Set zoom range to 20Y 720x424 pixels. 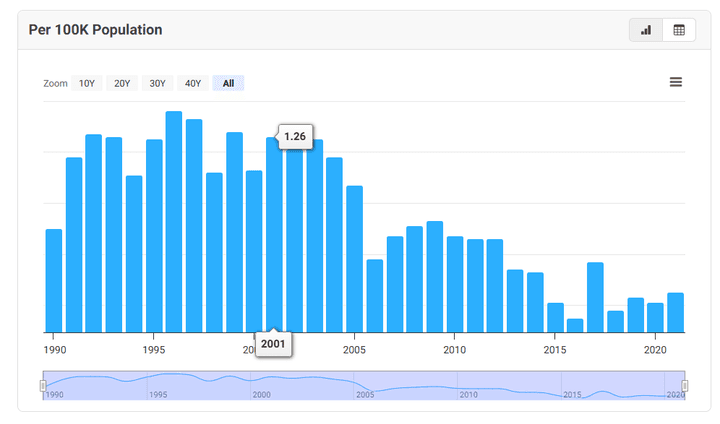tap(122, 83)
